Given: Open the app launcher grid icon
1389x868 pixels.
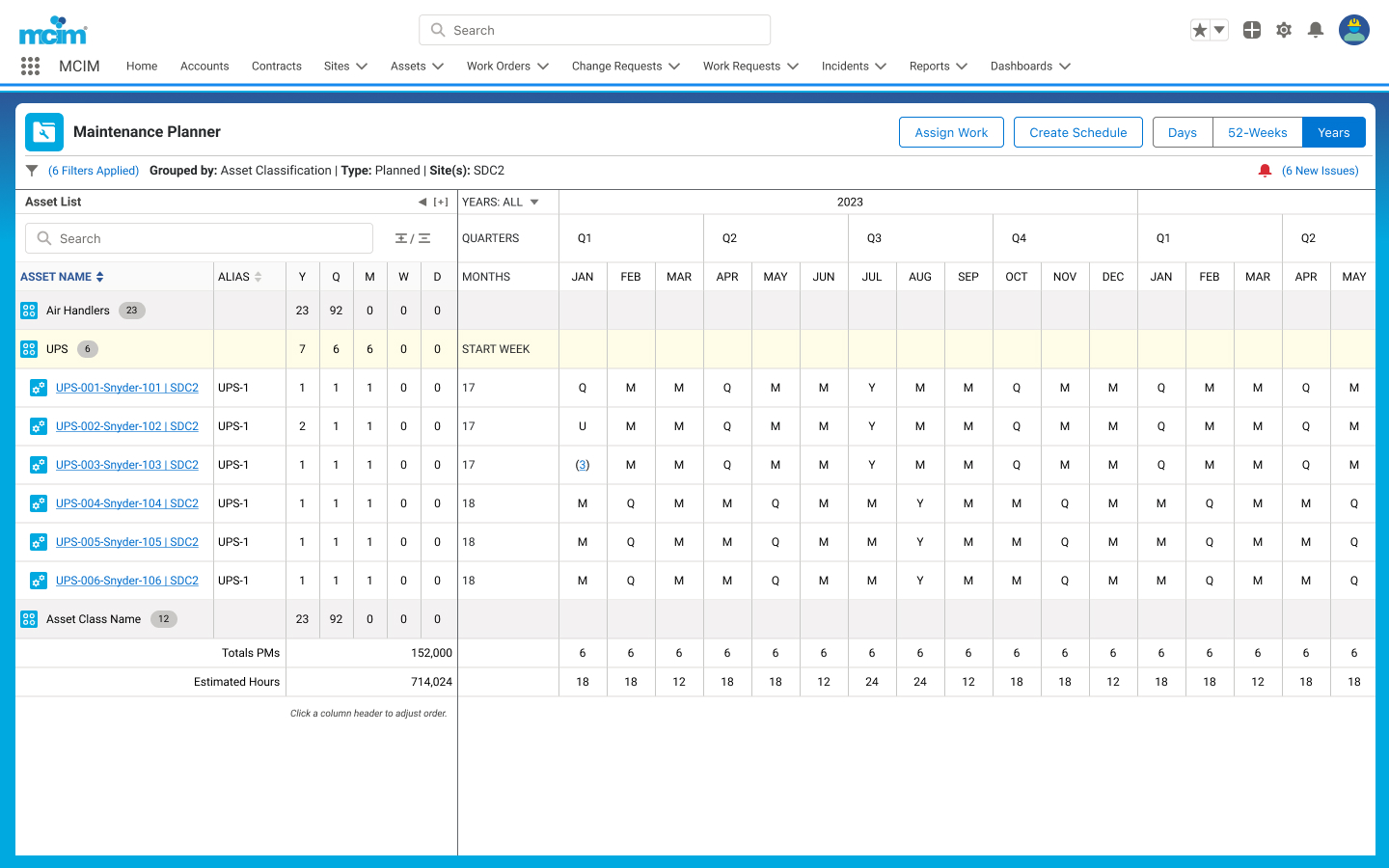Looking at the screenshot, I should coord(30,66).
